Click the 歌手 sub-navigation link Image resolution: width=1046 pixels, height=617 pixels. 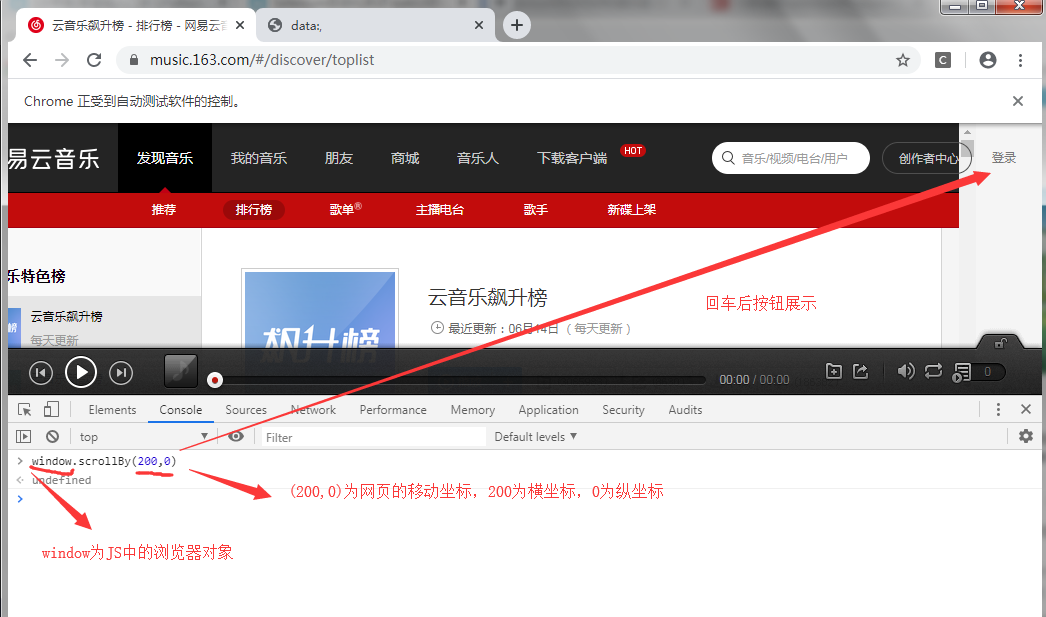536,209
